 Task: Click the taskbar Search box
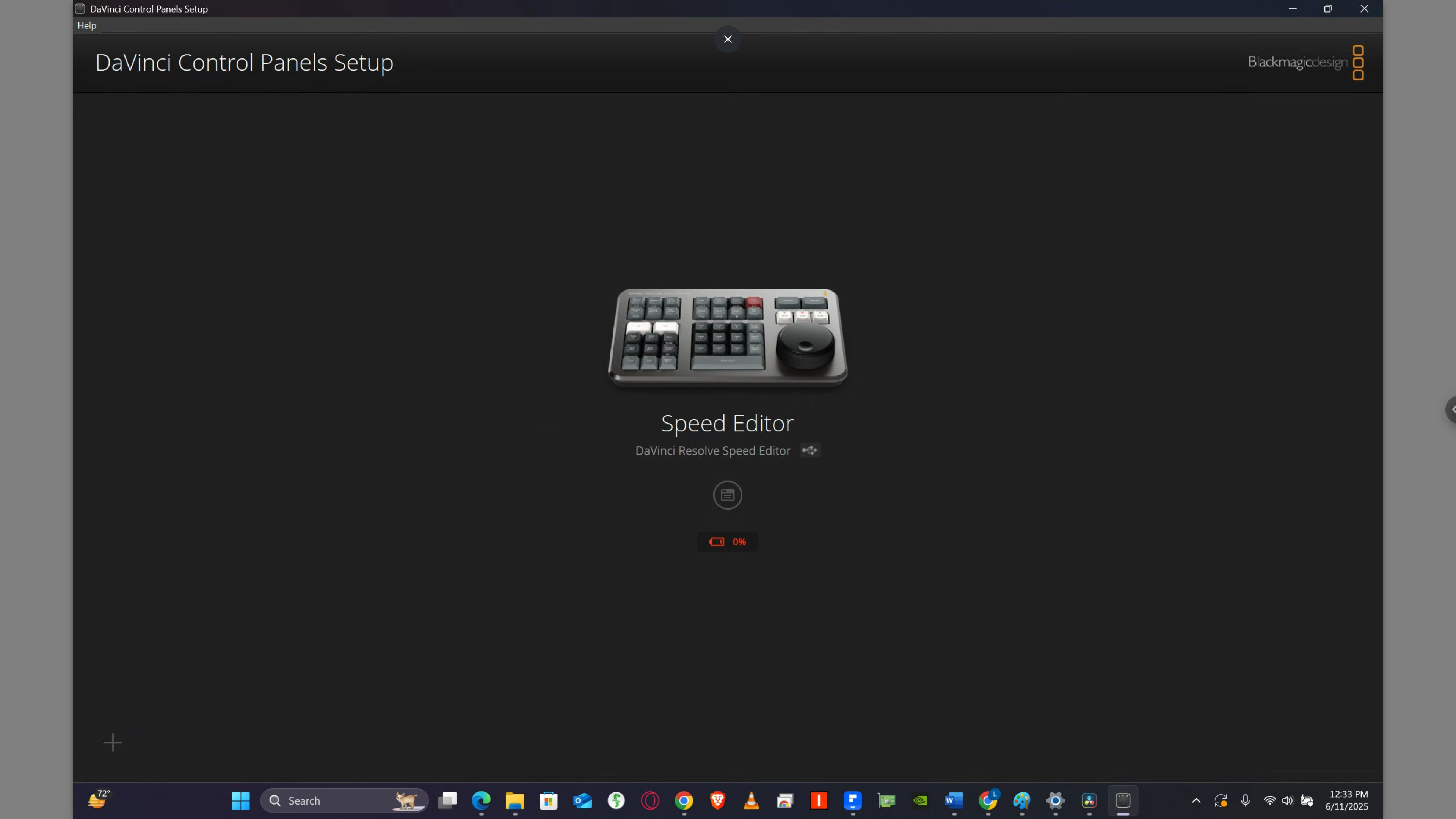[x=344, y=800]
